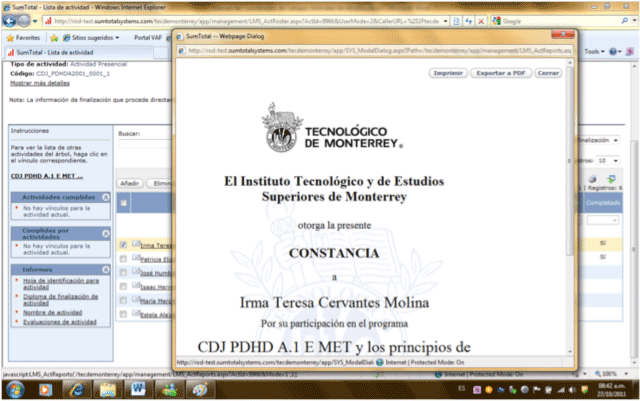Open the Portal VAF favorites link

tap(148, 38)
